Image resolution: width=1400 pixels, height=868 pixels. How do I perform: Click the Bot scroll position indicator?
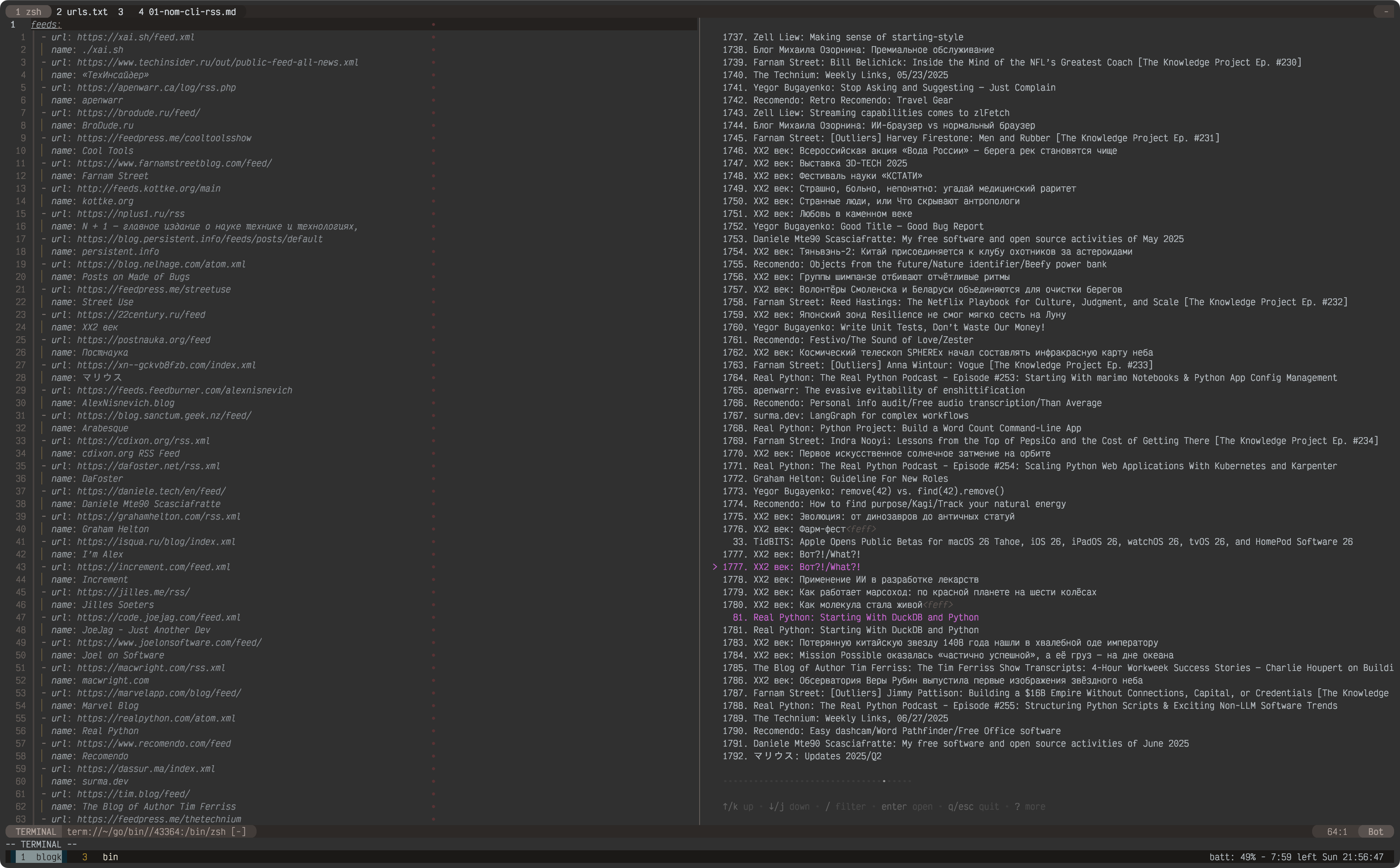pos(1375,832)
